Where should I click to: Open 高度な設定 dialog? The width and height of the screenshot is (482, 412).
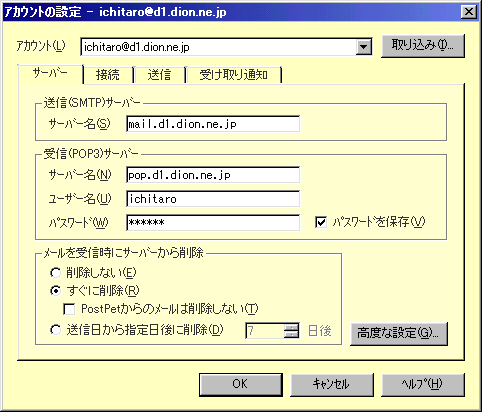pos(399,333)
